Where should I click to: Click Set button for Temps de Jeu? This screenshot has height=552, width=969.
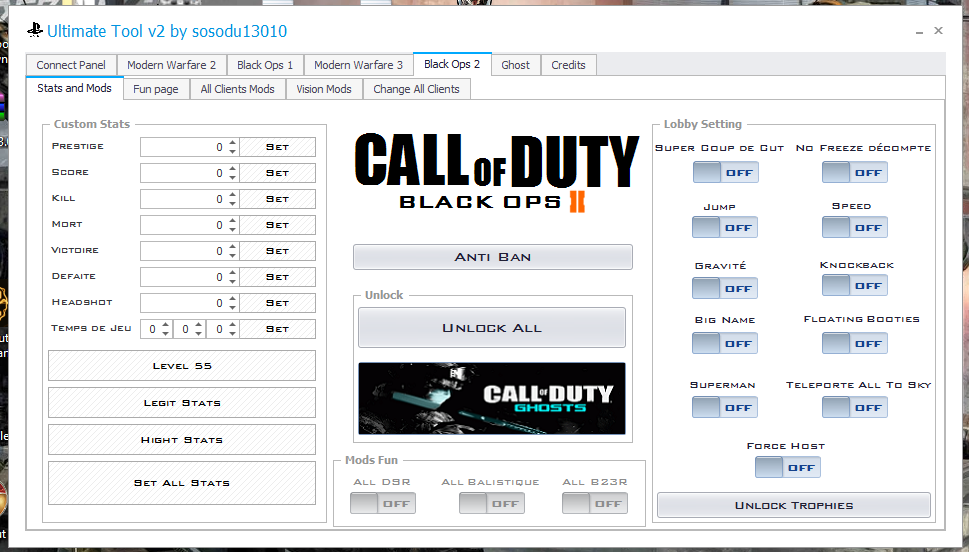(x=277, y=329)
